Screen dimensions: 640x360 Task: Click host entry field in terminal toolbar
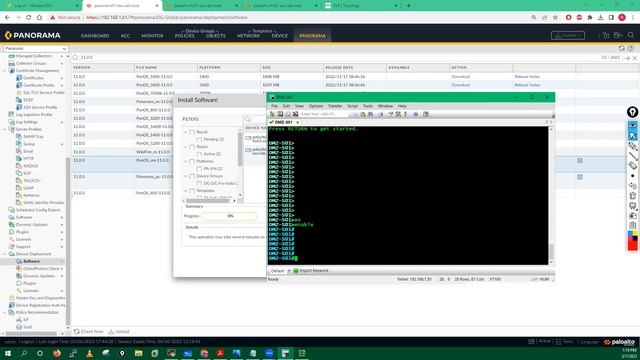(324, 114)
